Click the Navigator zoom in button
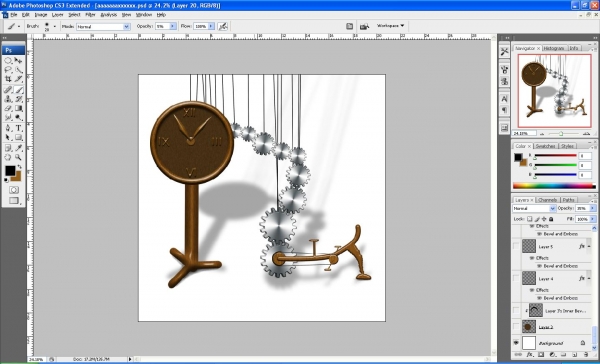Screen dimensions: 600x364 point(586,134)
